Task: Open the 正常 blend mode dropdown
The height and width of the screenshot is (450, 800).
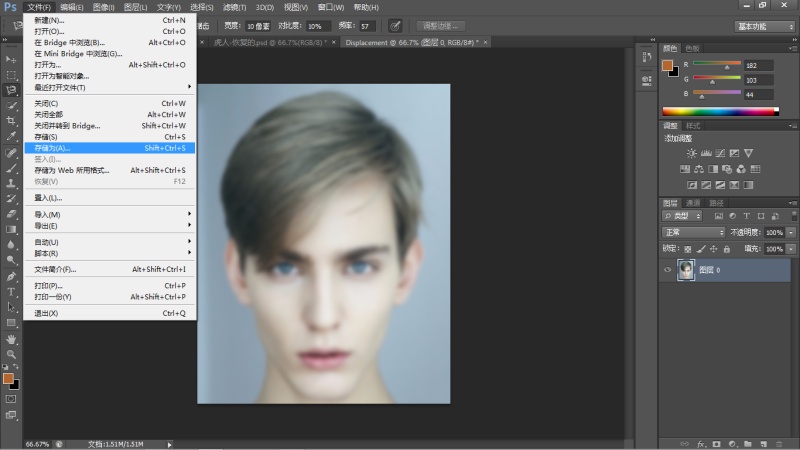Action: 693,232
